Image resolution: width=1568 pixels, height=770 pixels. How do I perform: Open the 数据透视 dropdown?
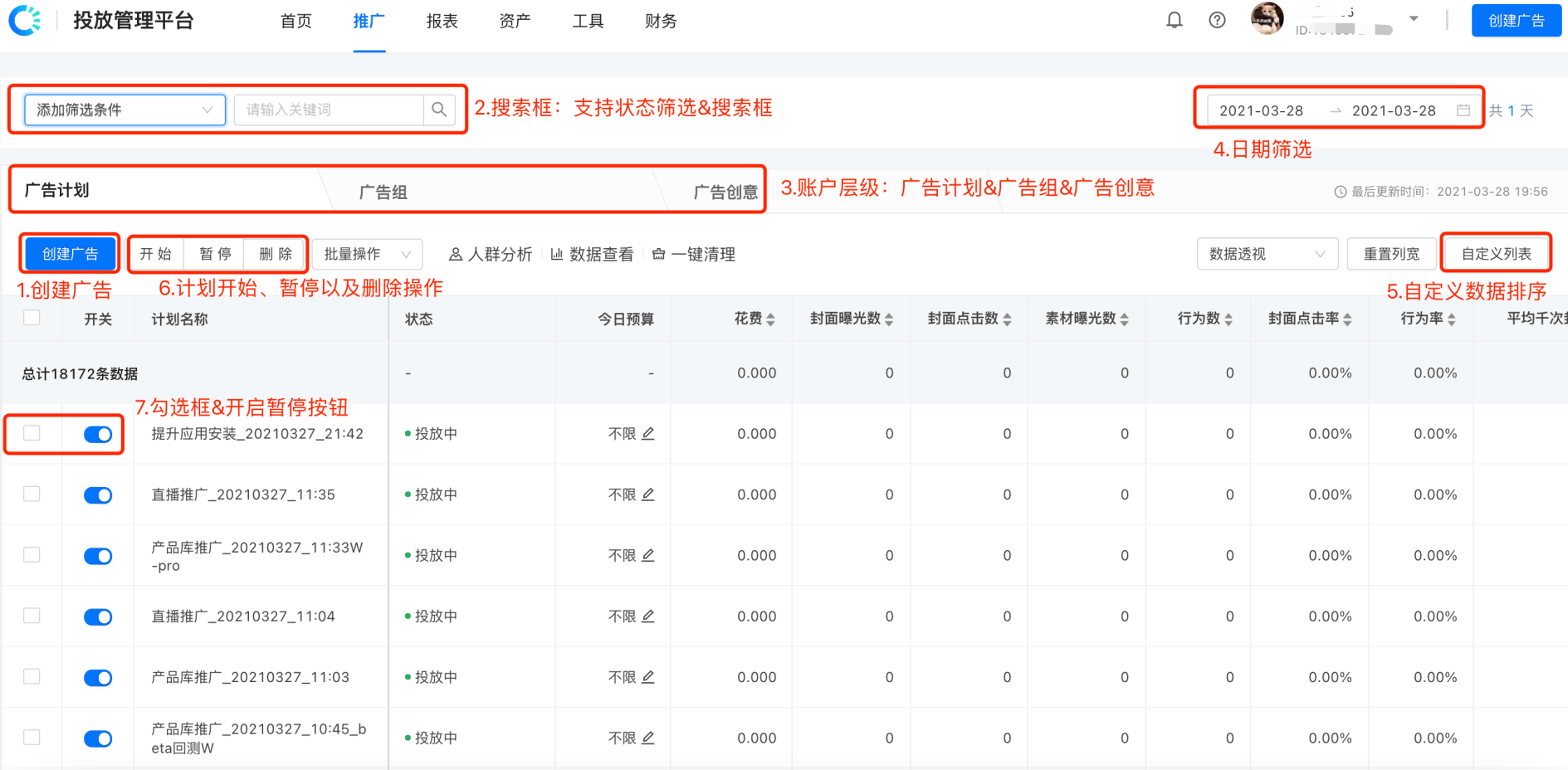point(1266,254)
